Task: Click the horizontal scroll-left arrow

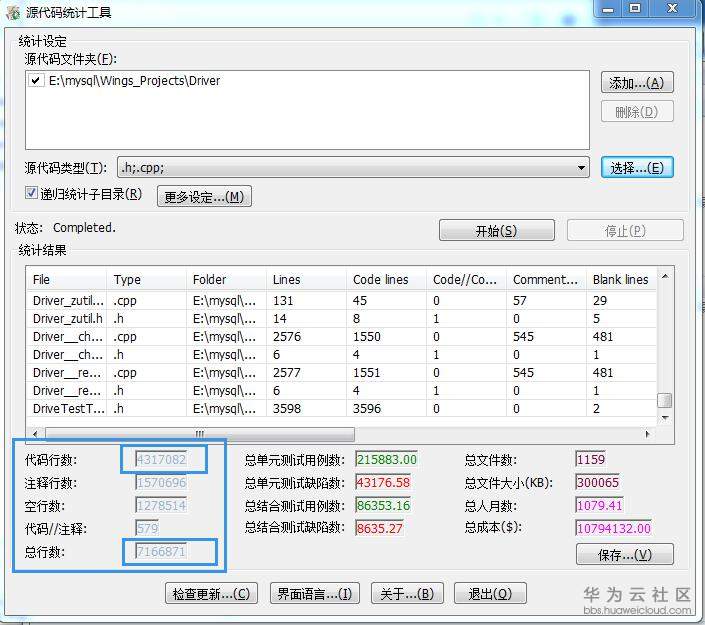Action: pos(36,434)
